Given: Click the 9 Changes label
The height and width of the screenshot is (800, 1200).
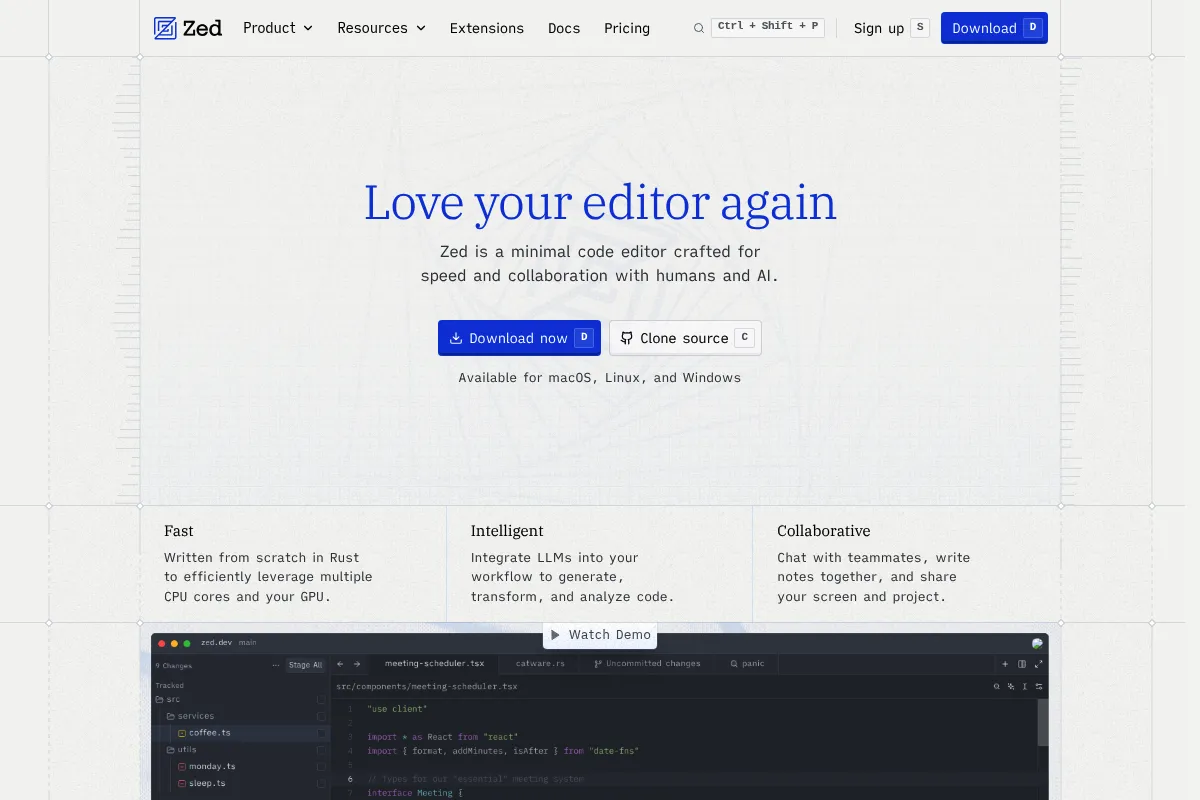Looking at the screenshot, I should click(174, 665).
